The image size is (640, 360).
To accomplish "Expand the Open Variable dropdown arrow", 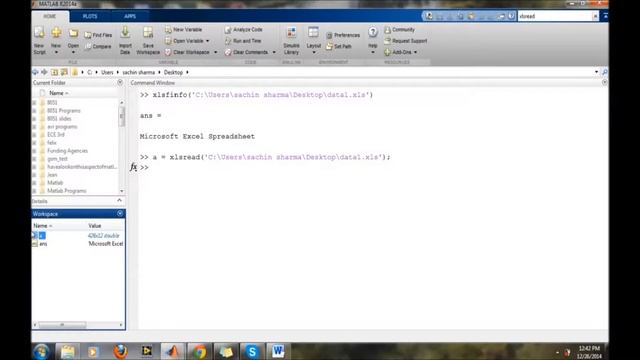I will point(207,41).
